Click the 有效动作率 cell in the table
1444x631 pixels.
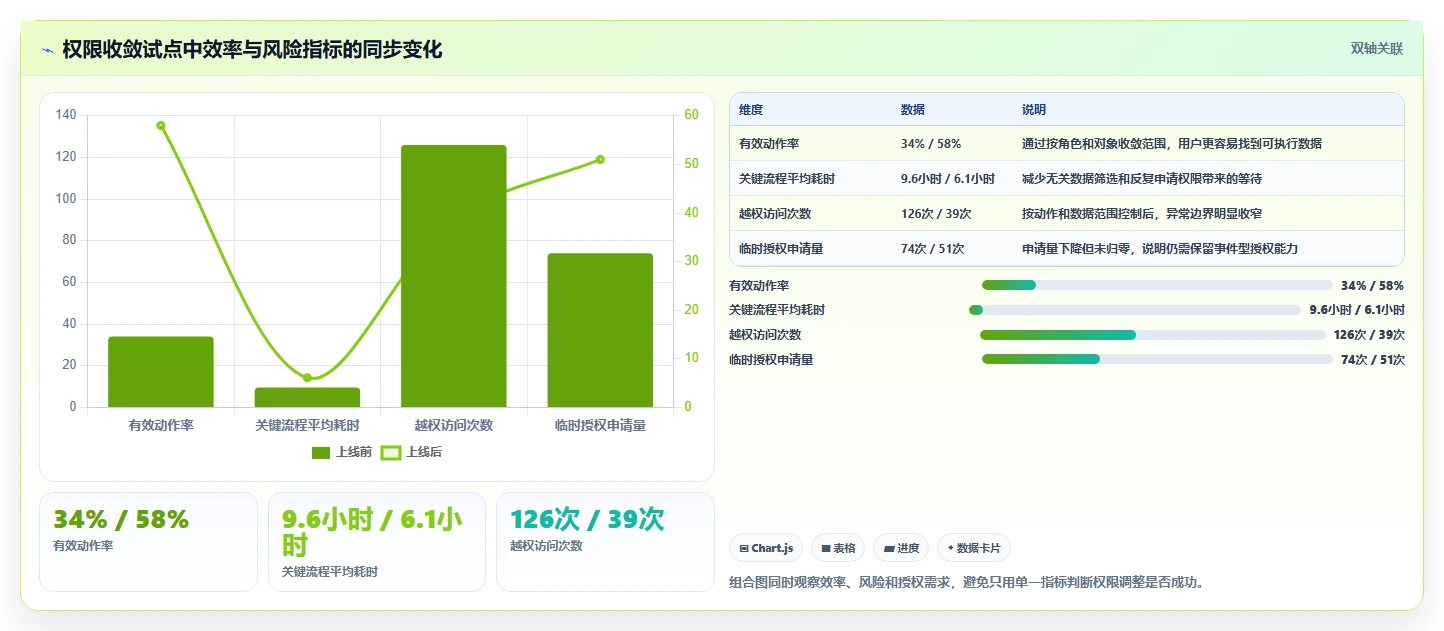tap(769, 144)
